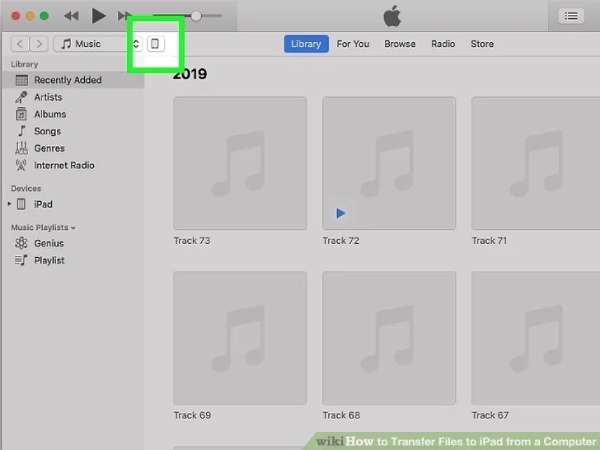Screen dimensions: 600x450
Task: Click the Track 68 album artwork
Action: pos(389,338)
